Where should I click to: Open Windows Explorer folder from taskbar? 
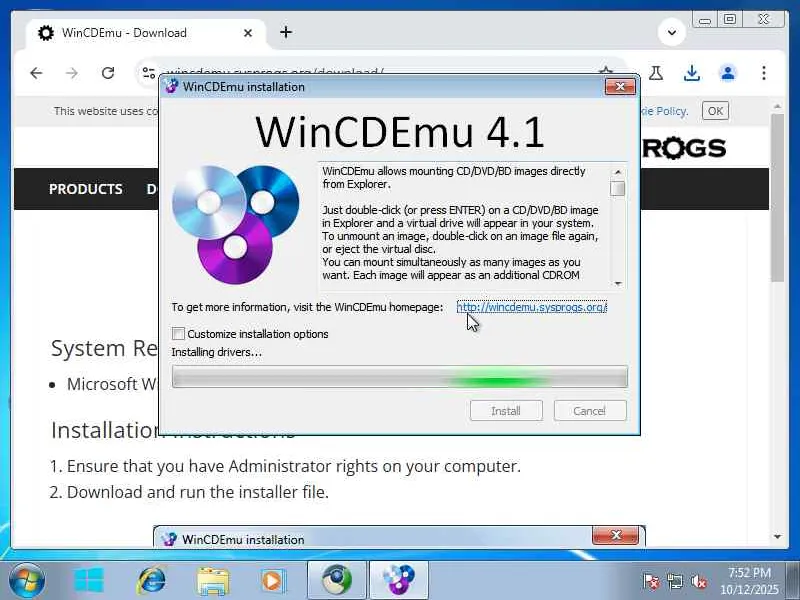(213, 581)
